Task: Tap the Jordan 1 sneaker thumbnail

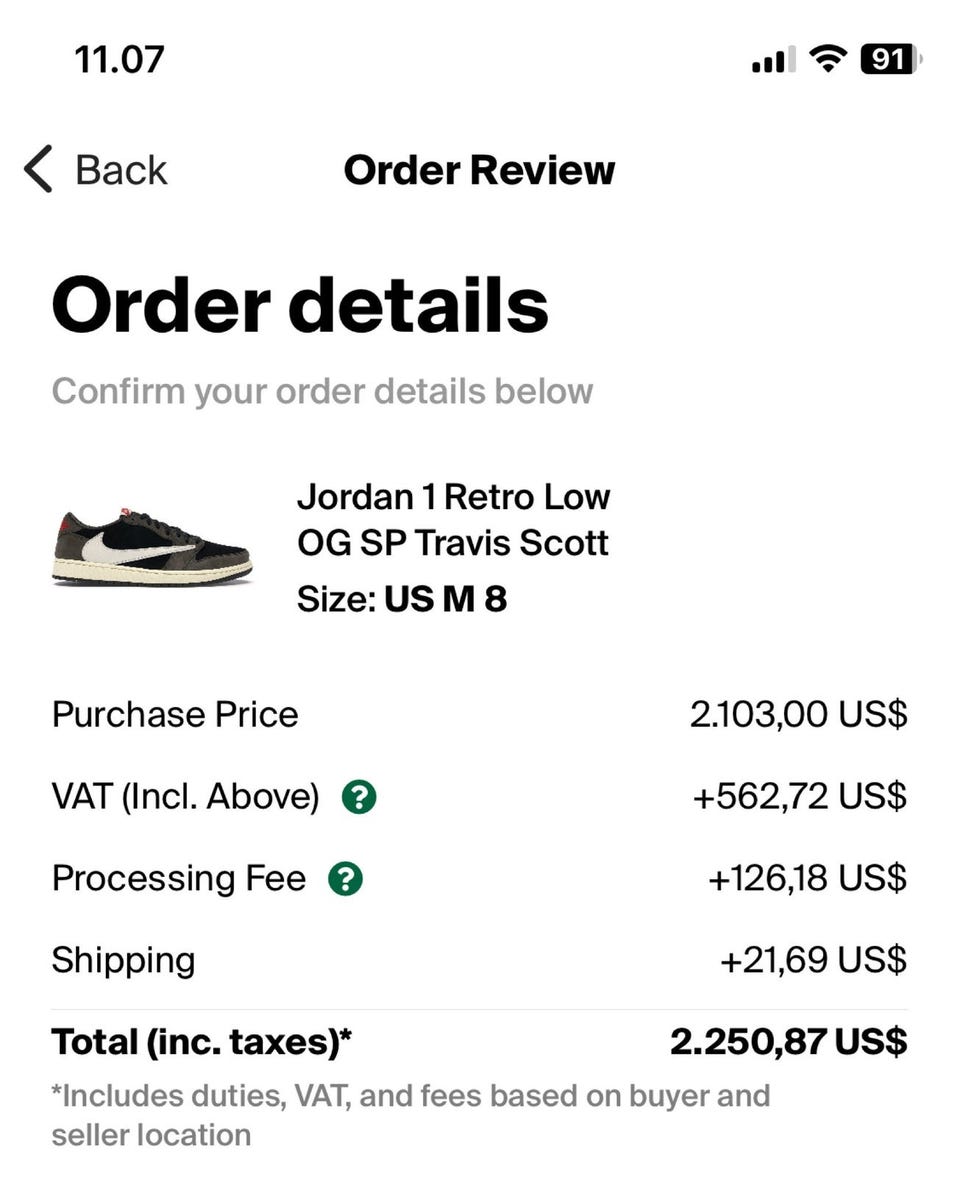Action: coord(152,546)
